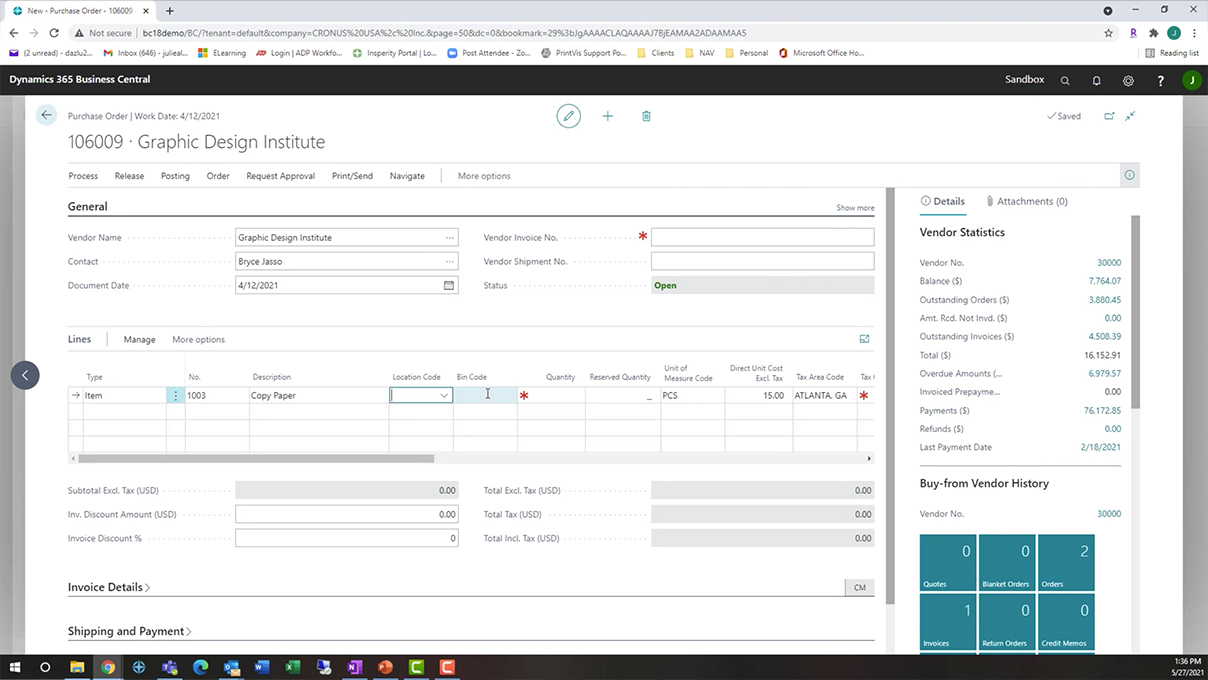
Task: Click the trash delete icon
Action: 646,116
